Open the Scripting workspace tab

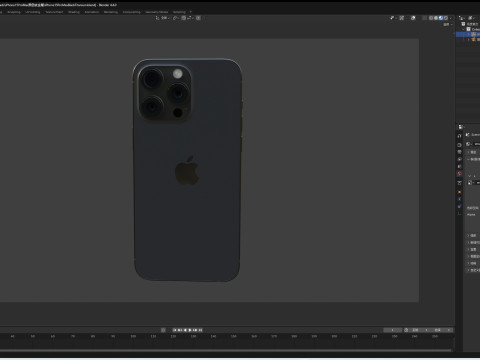point(179,12)
